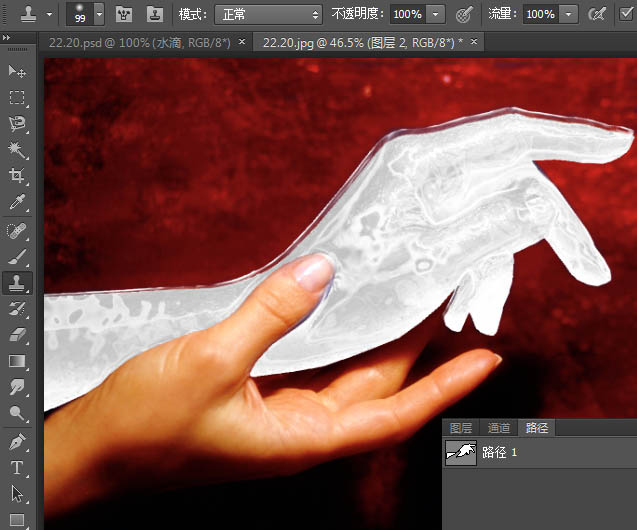This screenshot has width=637, height=530.
Task: Select the Crop tool
Action: click(x=17, y=175)
